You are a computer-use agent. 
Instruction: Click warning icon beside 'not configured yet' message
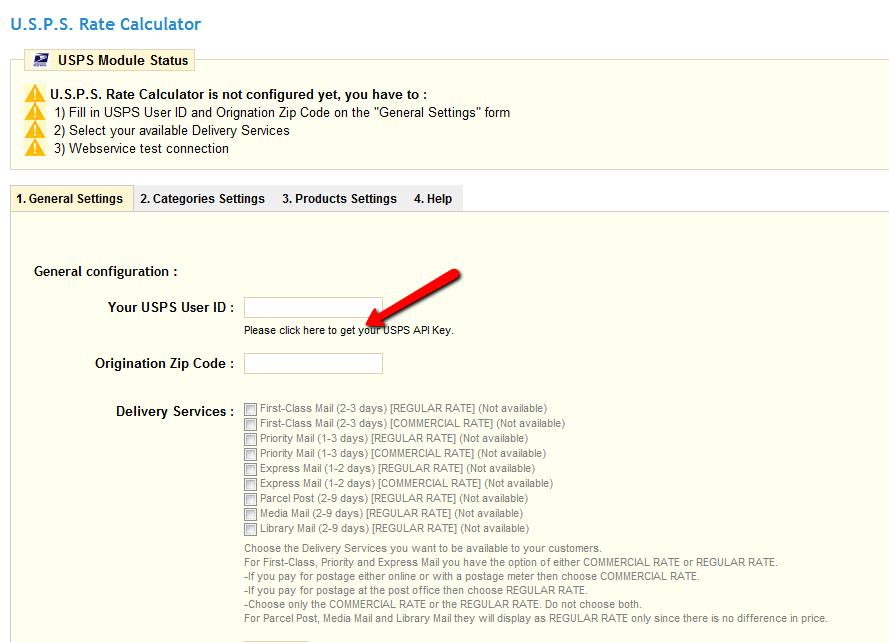[x=35, y=94]
